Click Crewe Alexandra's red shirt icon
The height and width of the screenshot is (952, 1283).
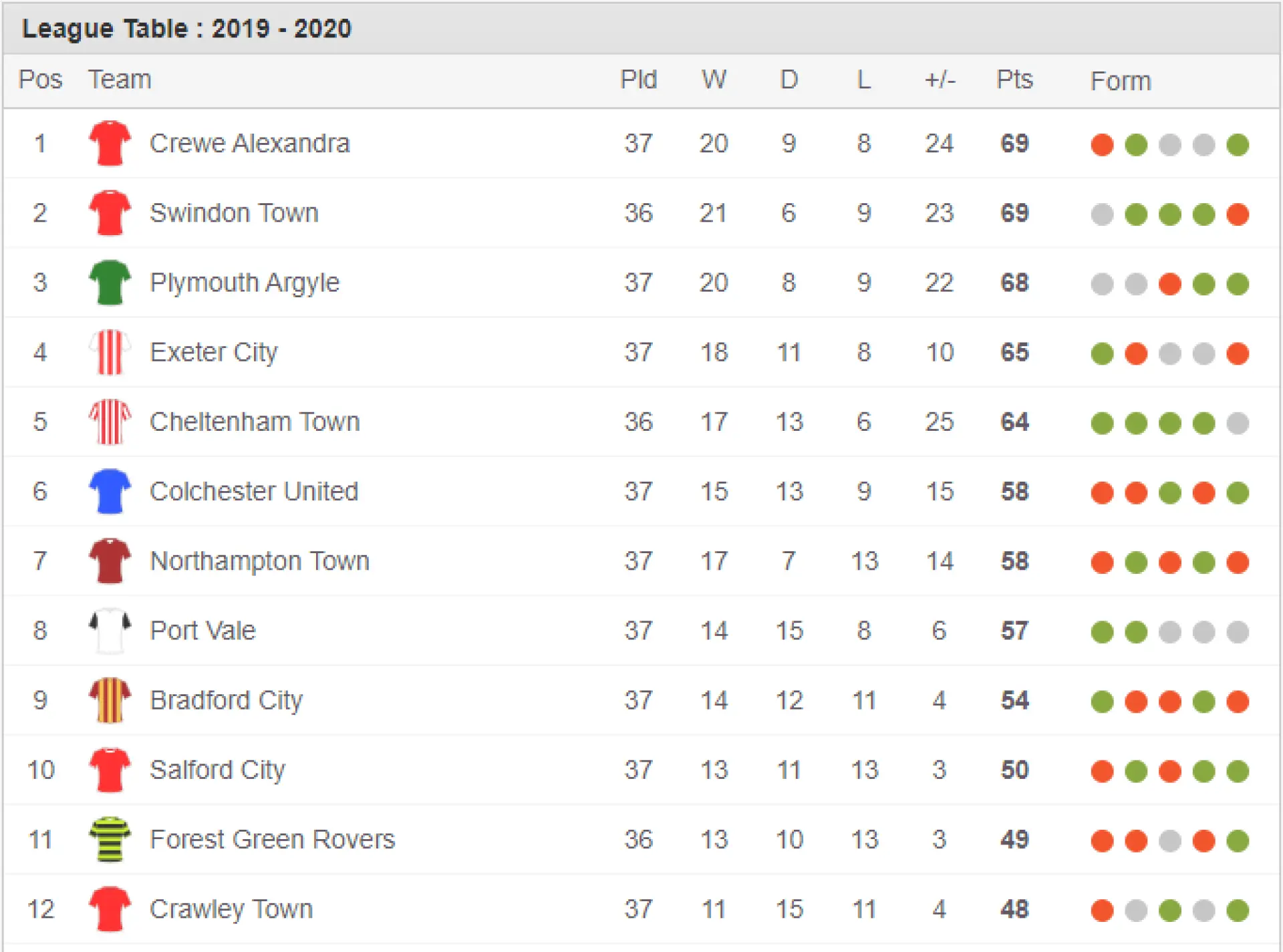(110, 143)
